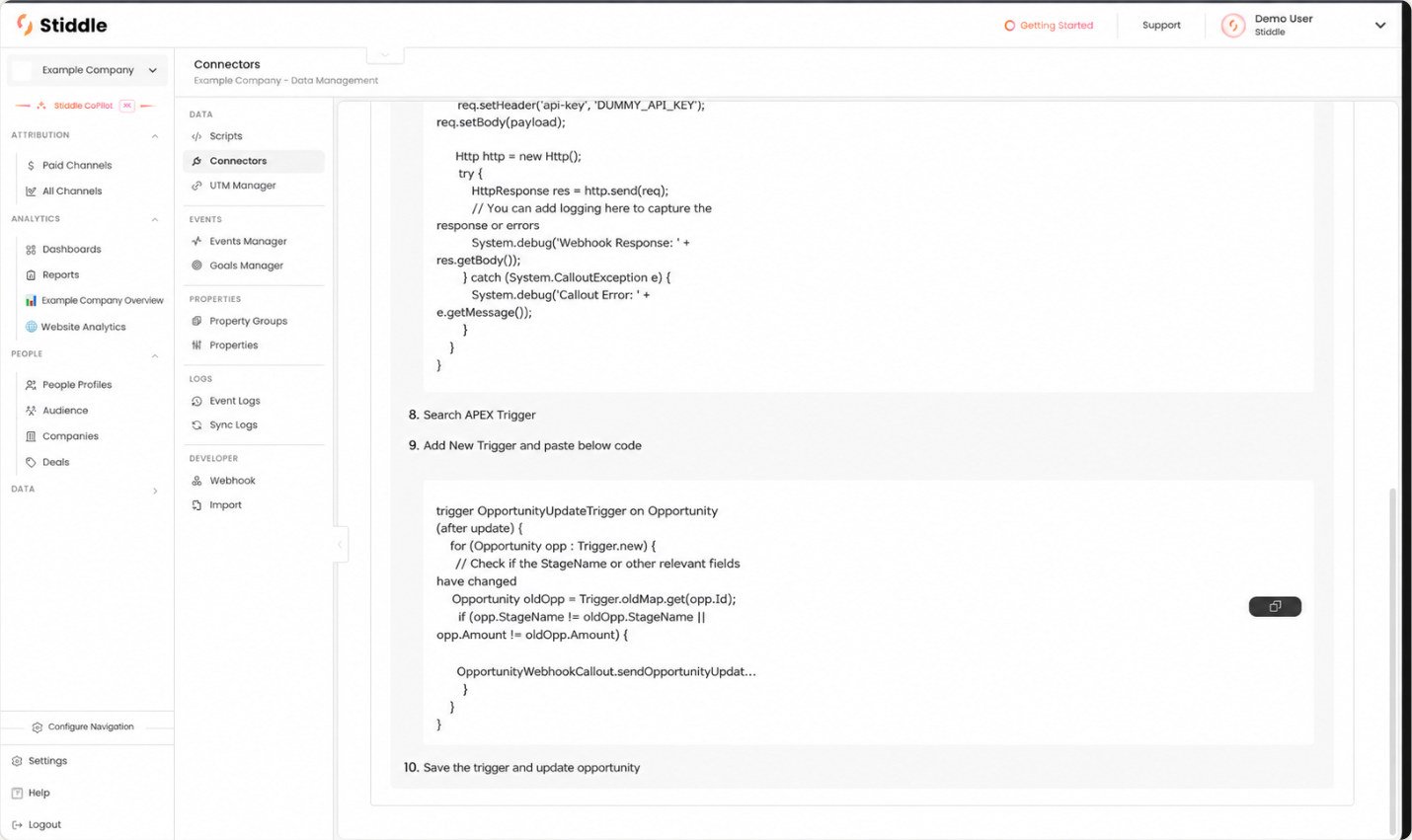Click the vertical scrollbar of instructions

[1392, 661]
